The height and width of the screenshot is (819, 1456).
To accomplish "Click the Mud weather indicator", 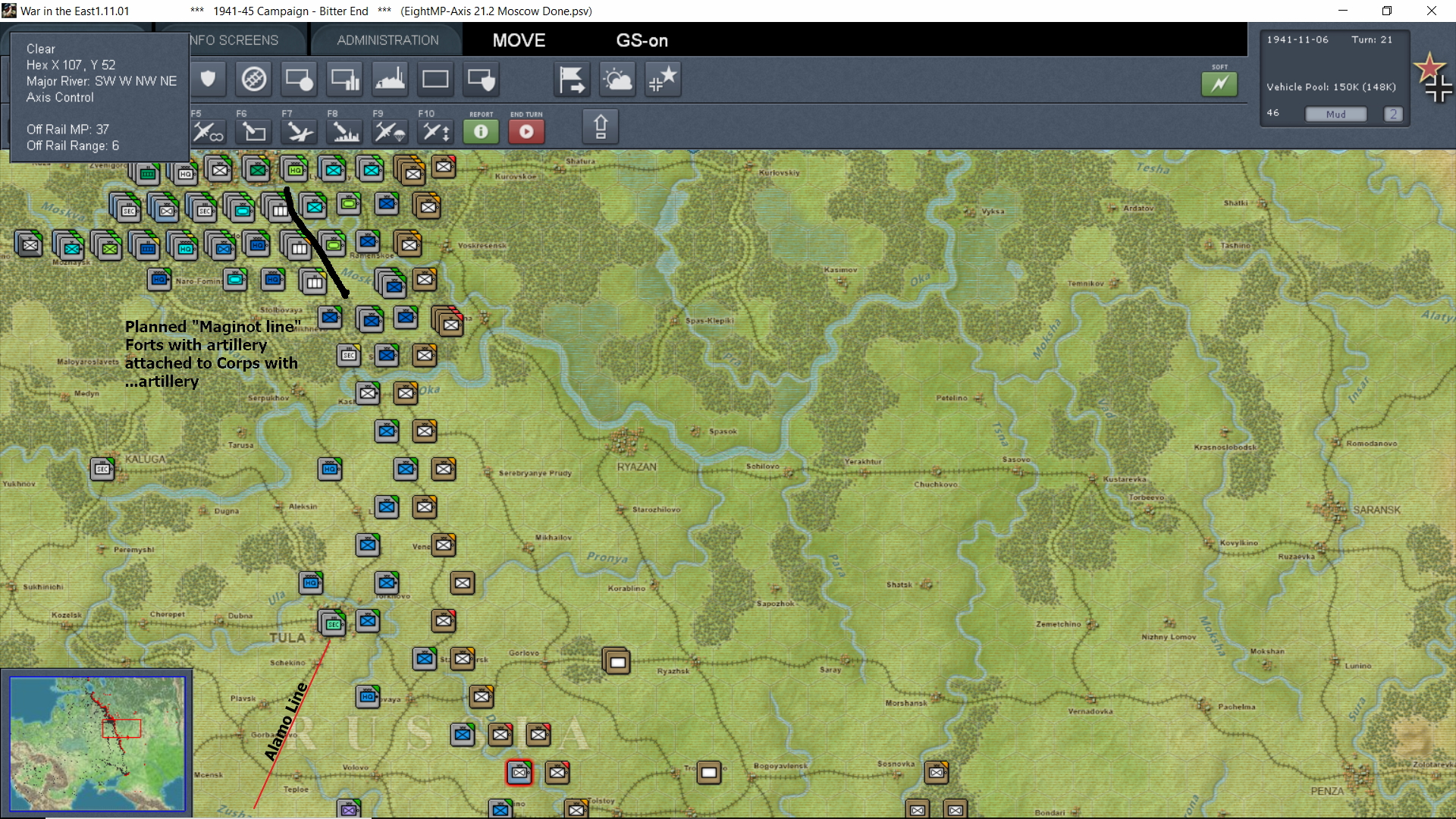I will 1335,115.
